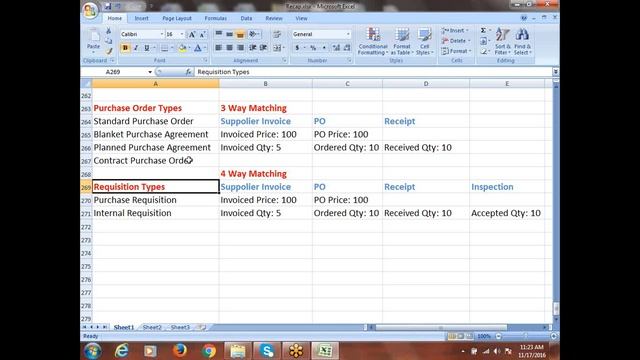Apply the font color

point(198,48)
